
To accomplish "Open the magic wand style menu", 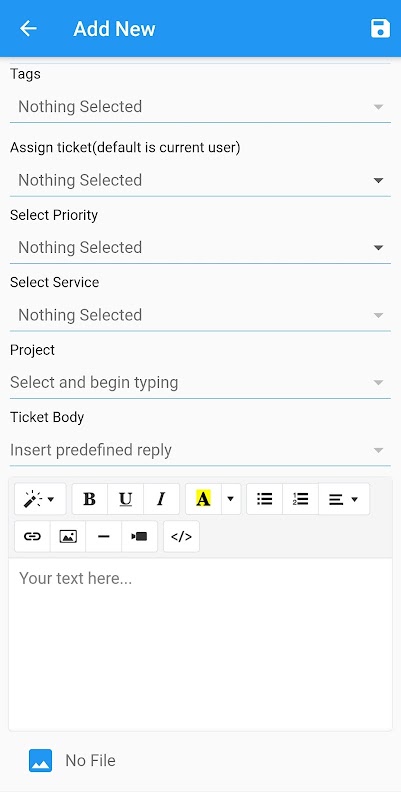I will coord(40,499).
